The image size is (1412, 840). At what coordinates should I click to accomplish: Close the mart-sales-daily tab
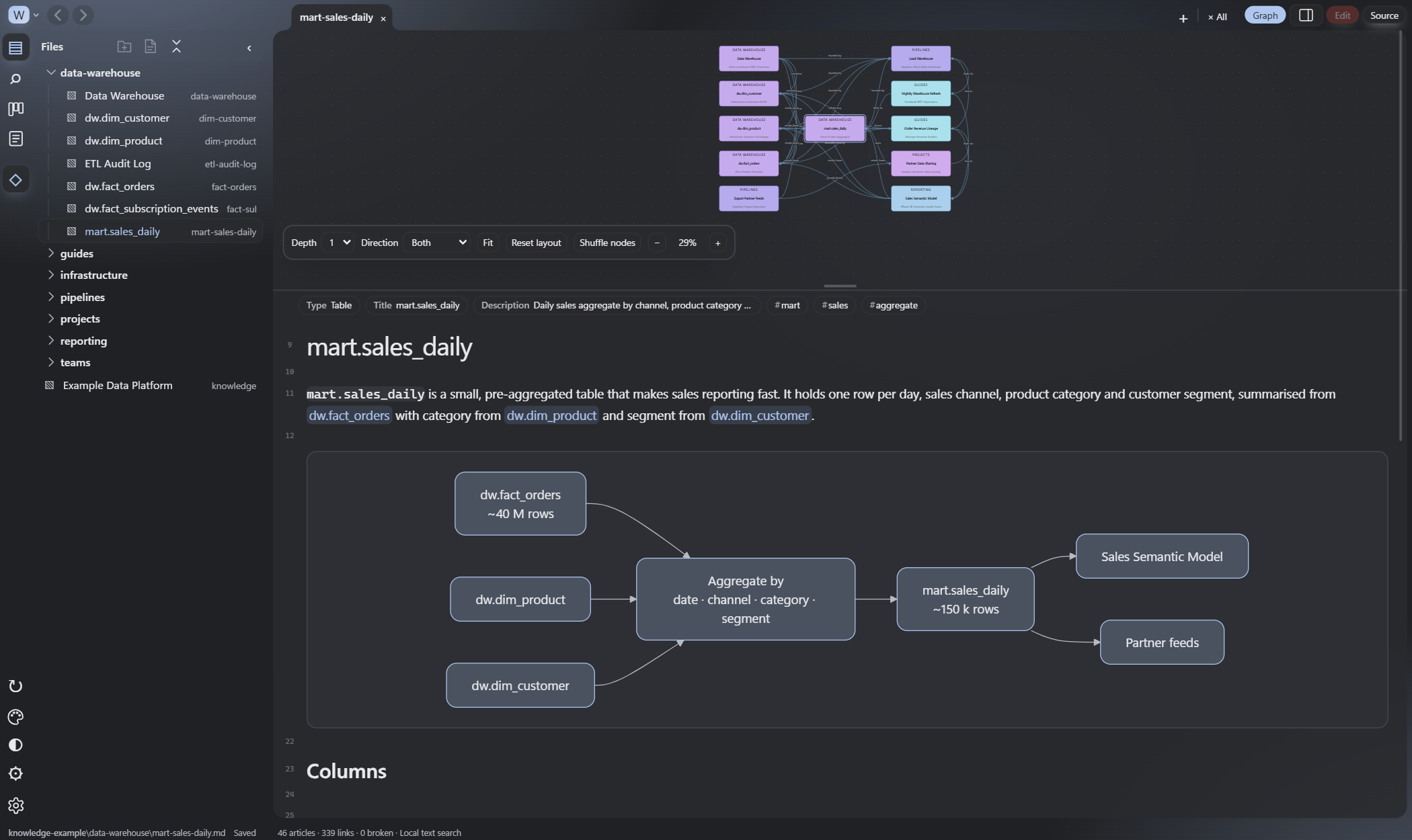click(383, 18)
